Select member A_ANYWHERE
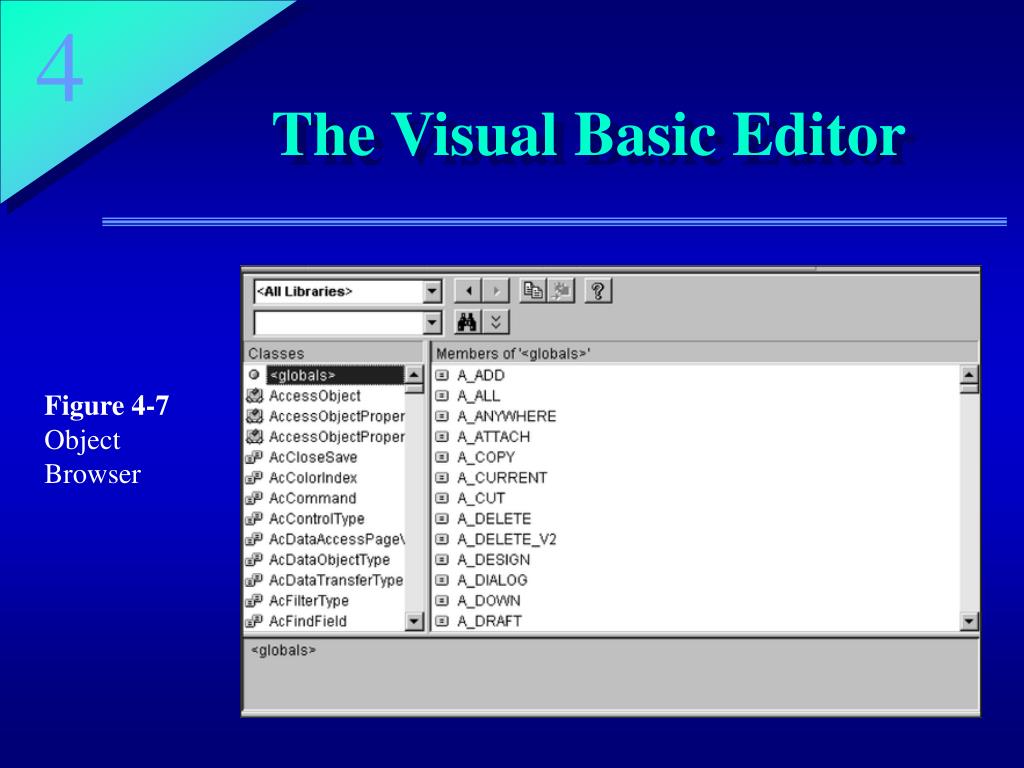Screen dimensions: 1024x768 506,416
